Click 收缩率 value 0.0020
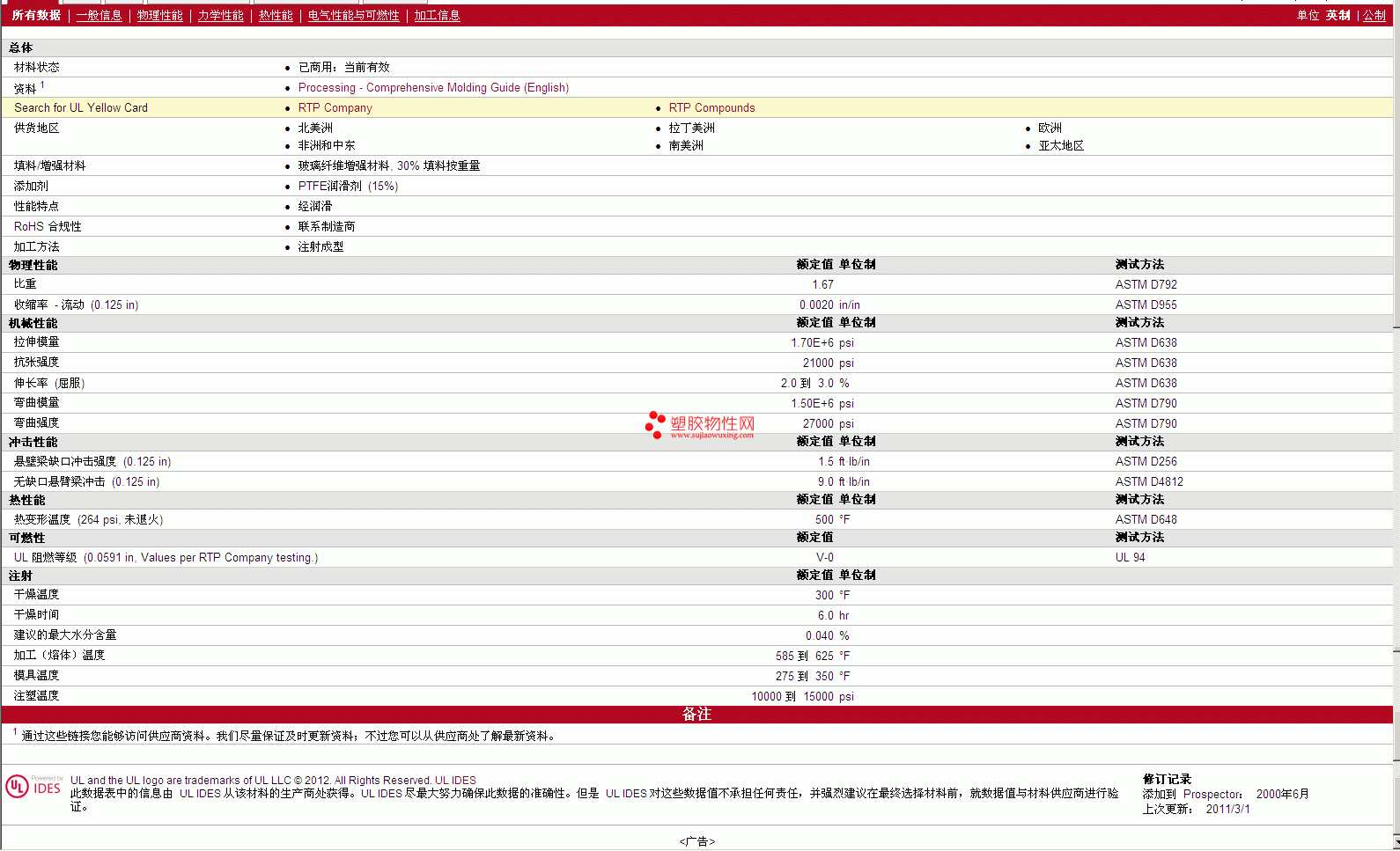This screenshot has width=1400, height=851. [816, 305]
